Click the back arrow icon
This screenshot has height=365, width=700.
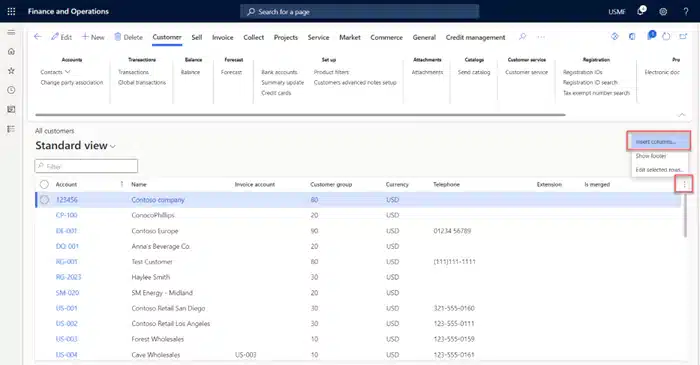pos(38,37)
